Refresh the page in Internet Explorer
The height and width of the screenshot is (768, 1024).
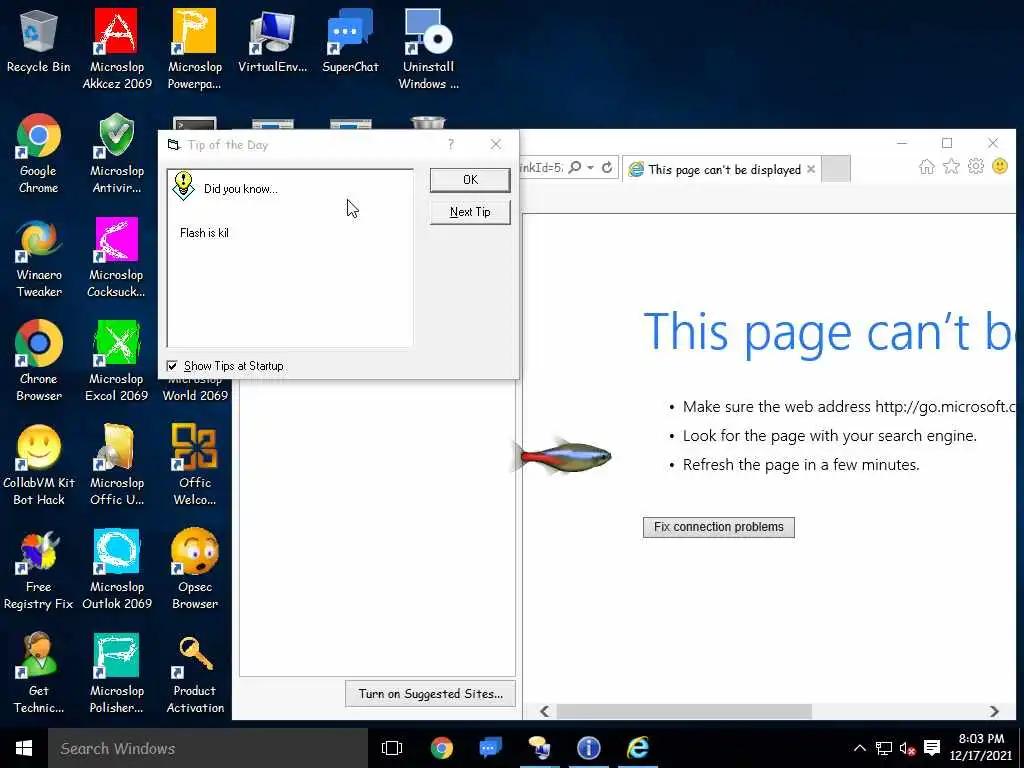tap(607, 168)
